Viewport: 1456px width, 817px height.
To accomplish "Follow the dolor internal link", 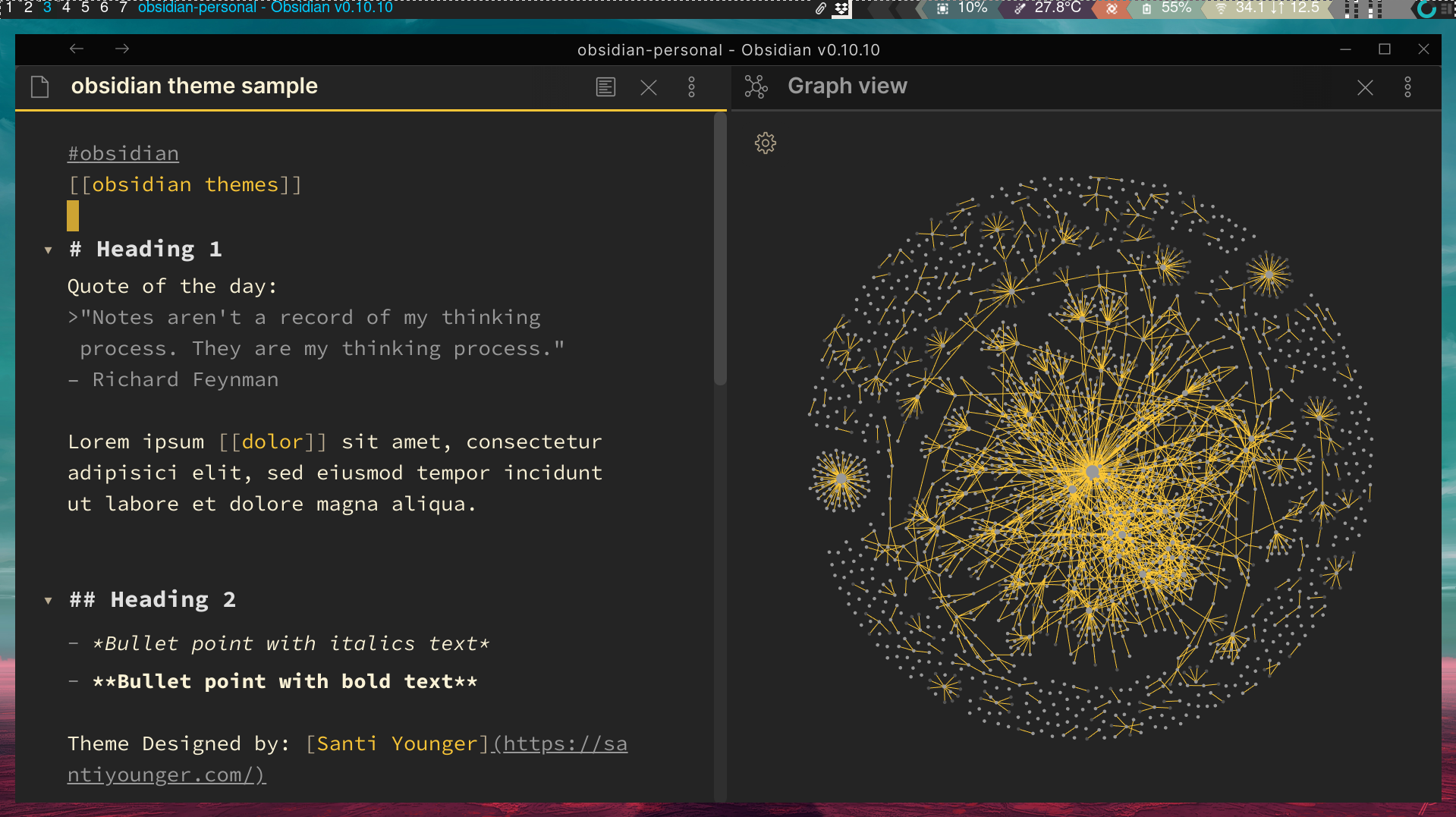I will coord(272,441).
